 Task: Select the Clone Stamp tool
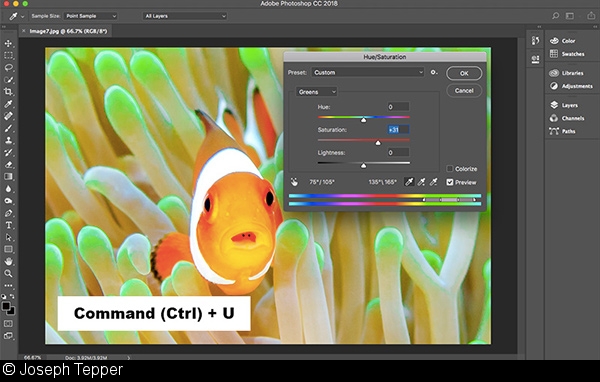8,140
